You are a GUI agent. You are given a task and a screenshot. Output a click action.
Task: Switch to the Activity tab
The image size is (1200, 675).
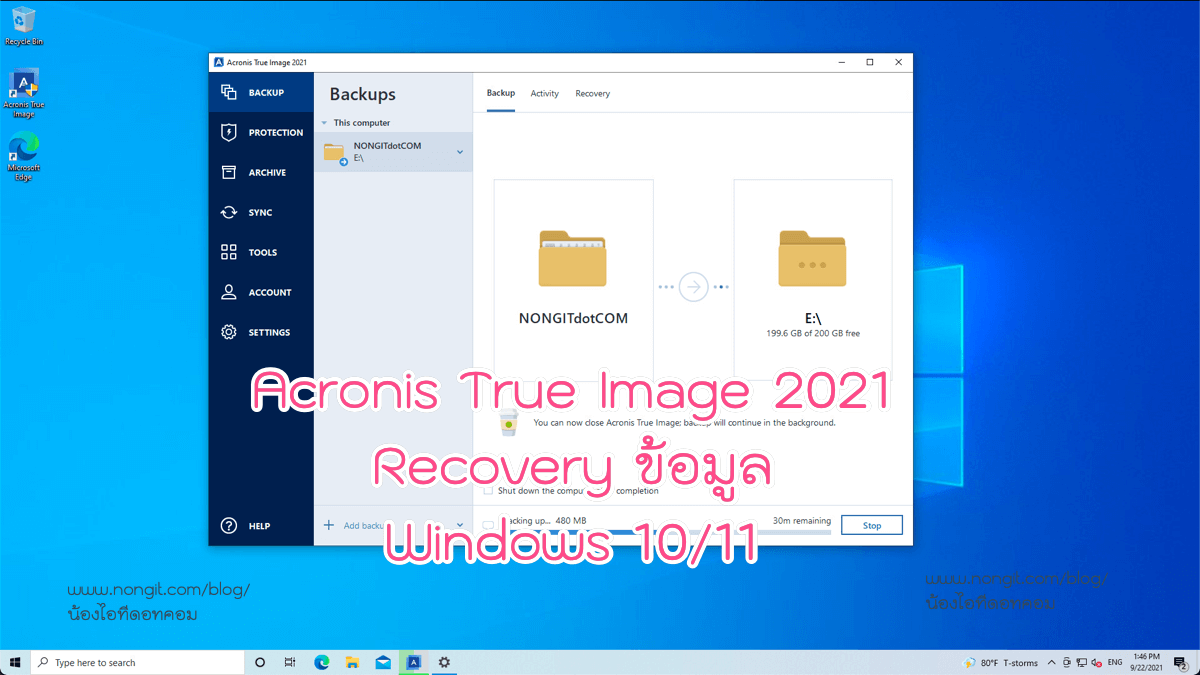coord(545,93)
